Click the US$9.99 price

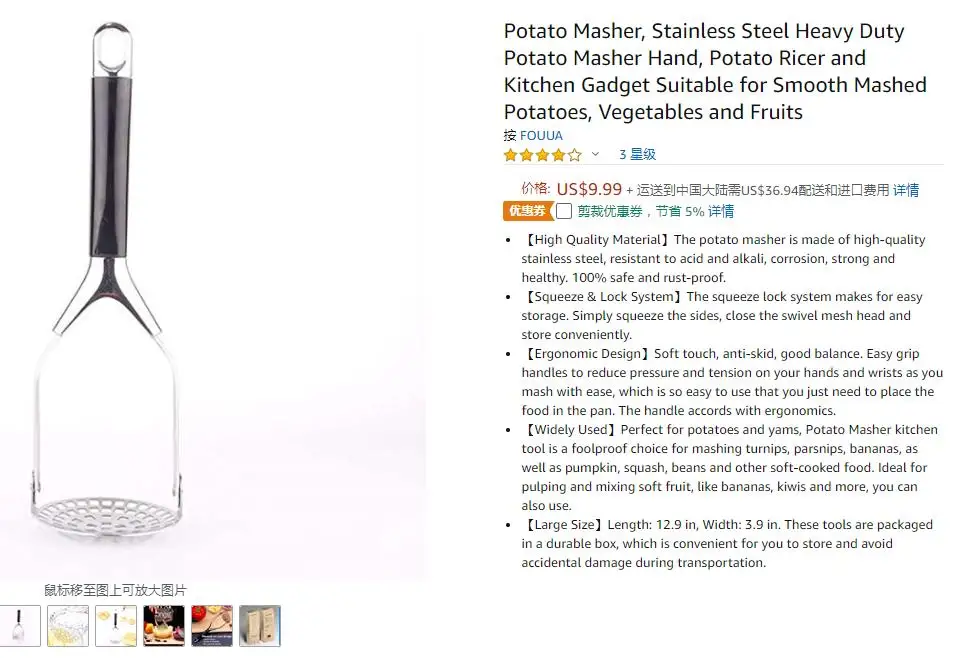point(589,189)
